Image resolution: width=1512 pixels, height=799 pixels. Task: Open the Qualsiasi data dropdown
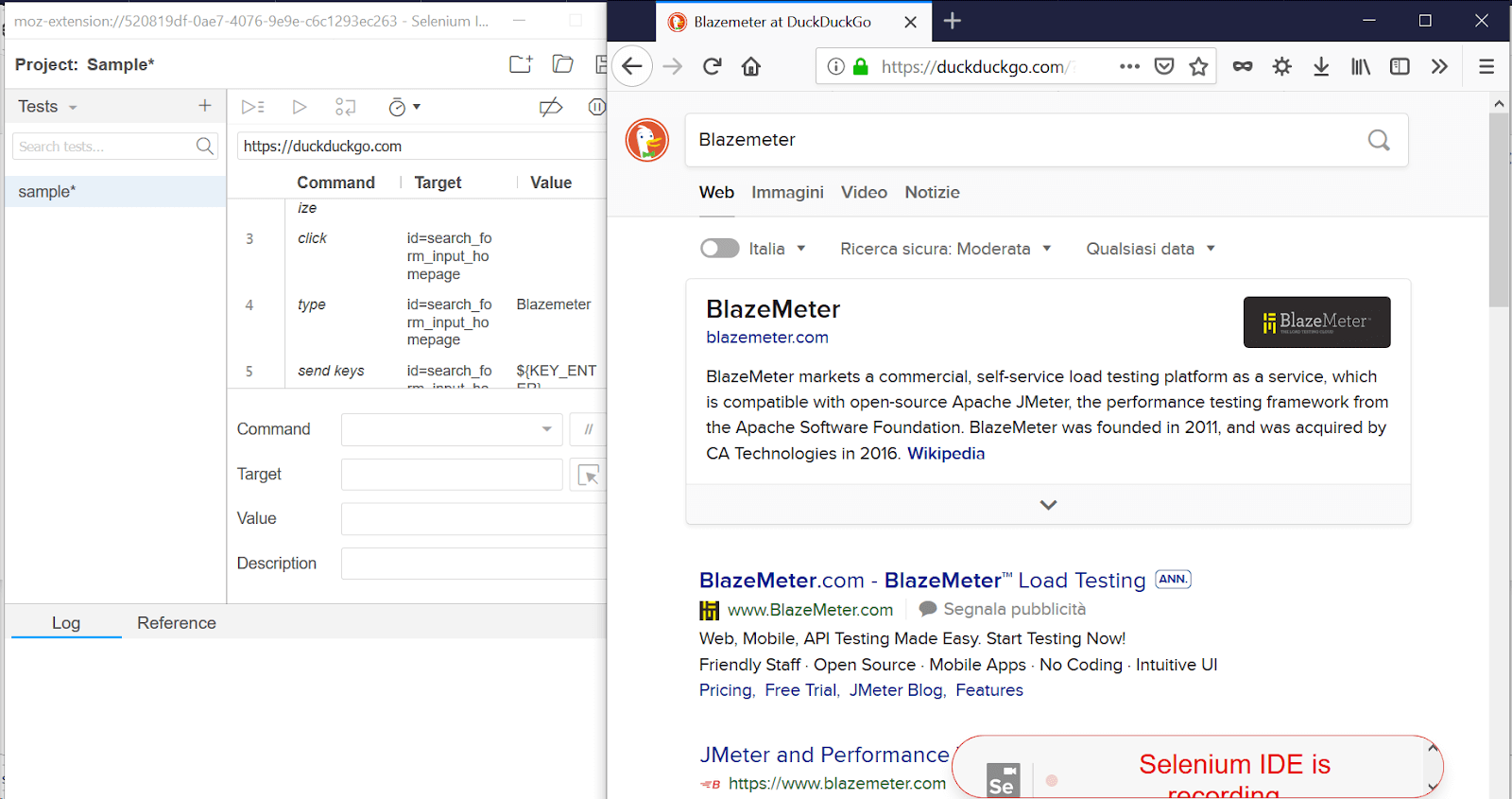[1150, 249]
